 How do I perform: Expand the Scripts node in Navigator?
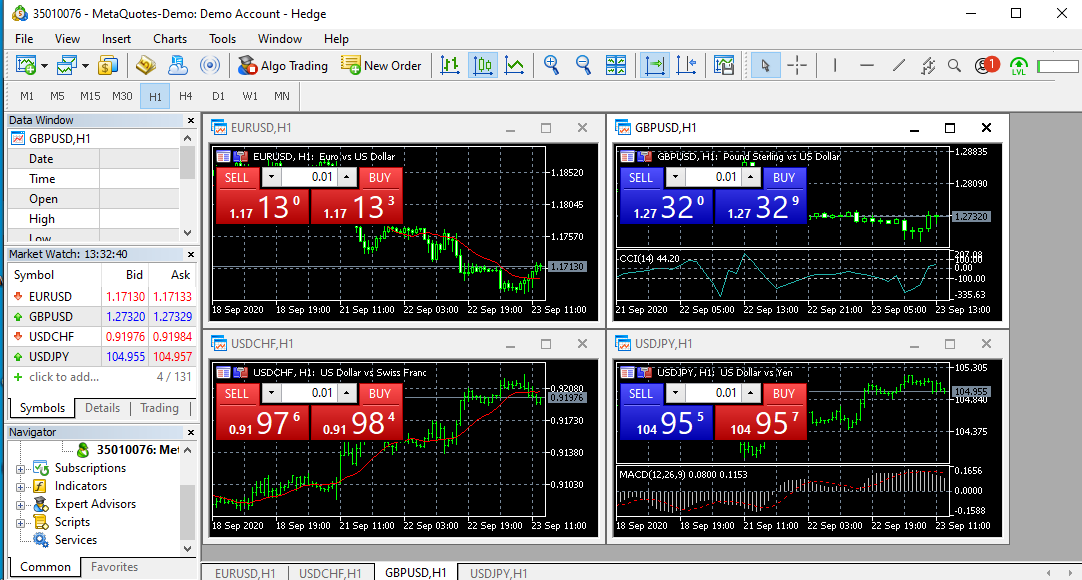click(21, 523)
